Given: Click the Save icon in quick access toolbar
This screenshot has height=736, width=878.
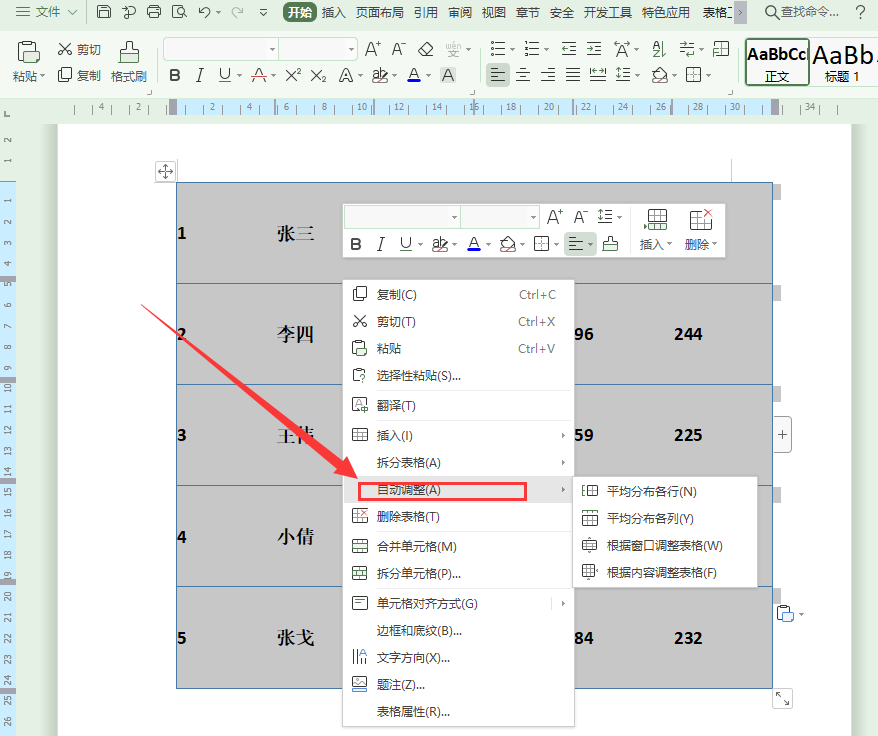Looking at the screenshot, I should (x=104, y=12).
